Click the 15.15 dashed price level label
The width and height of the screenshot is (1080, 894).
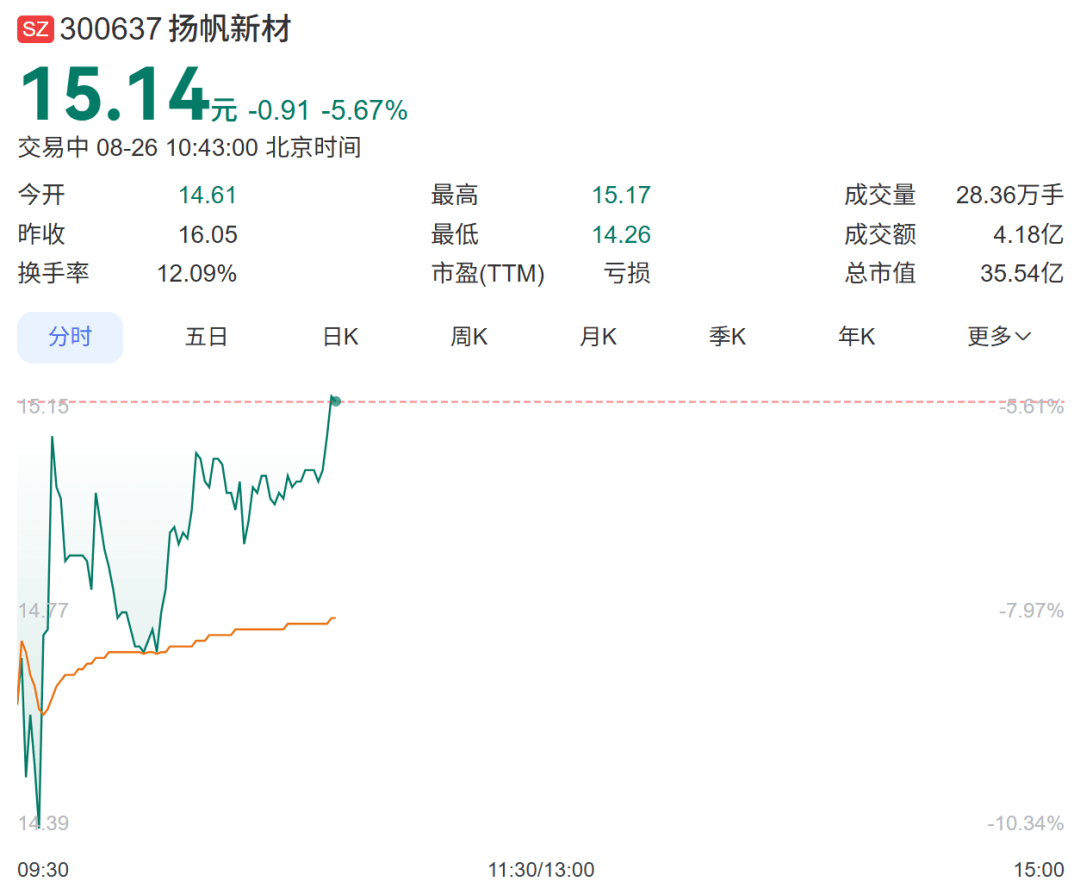pos(44,406)
